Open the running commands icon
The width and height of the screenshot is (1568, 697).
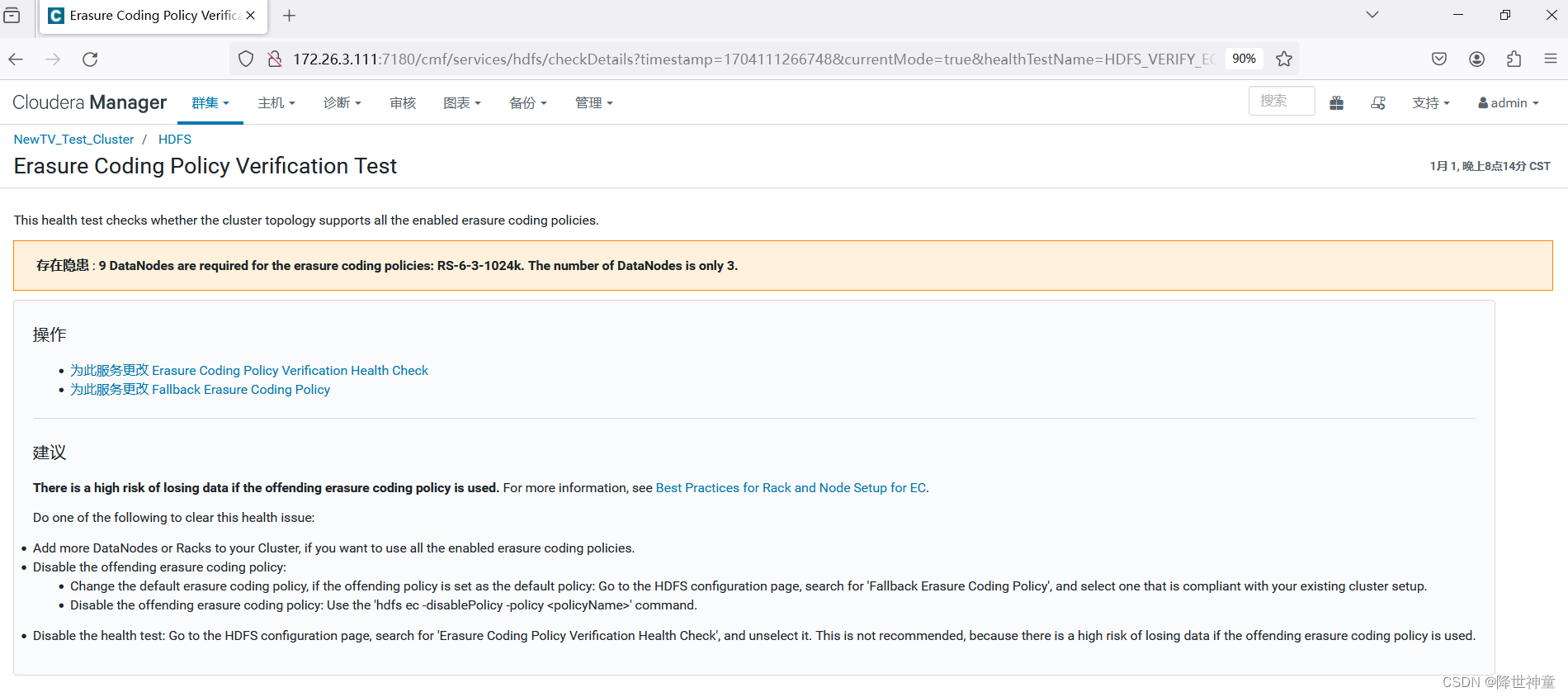coord(1378,102)
